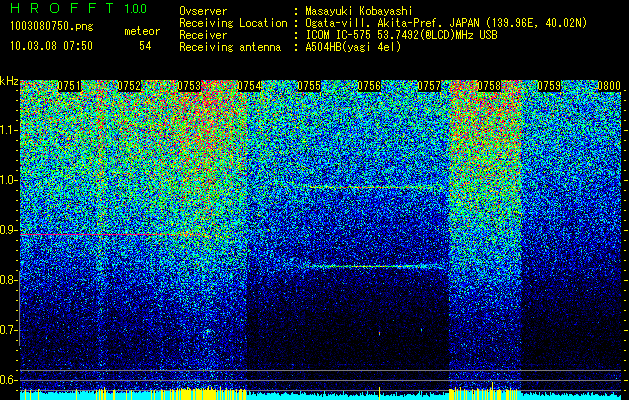
Task: Click the 0757 time marker
Action: (429, 86)
